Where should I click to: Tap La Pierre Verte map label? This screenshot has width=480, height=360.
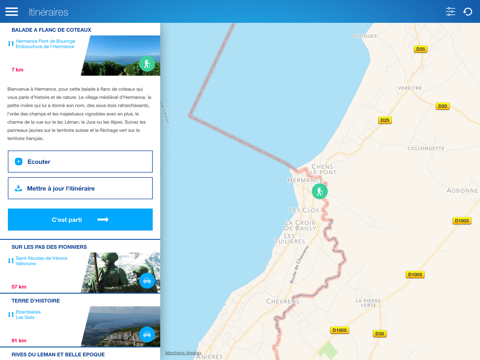[368, 303]
